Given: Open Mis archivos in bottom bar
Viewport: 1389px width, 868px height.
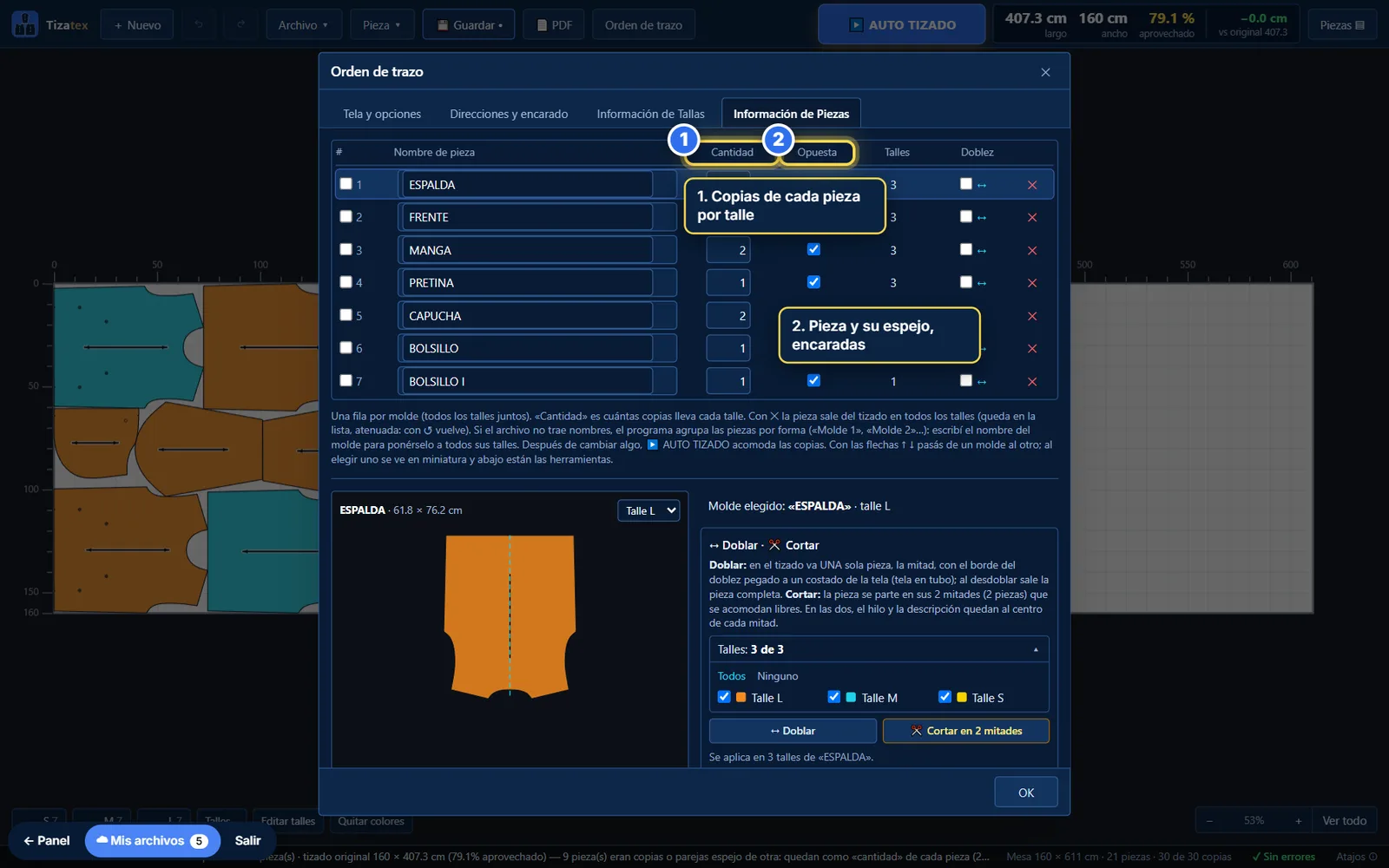Looking at the screenshot, I should 152,840.
